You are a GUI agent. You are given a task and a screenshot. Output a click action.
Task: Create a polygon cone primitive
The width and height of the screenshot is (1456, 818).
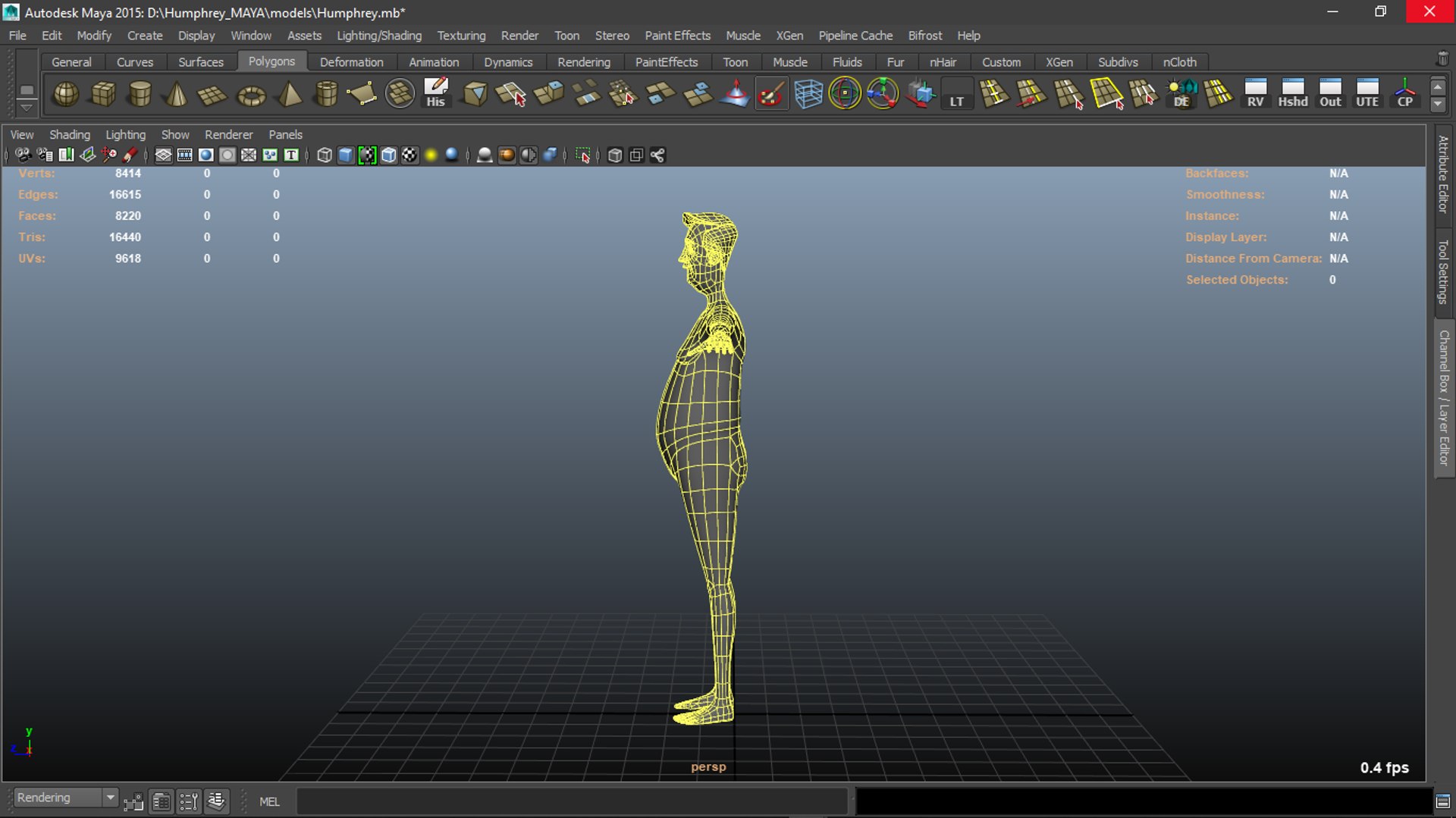coord(176,94)
